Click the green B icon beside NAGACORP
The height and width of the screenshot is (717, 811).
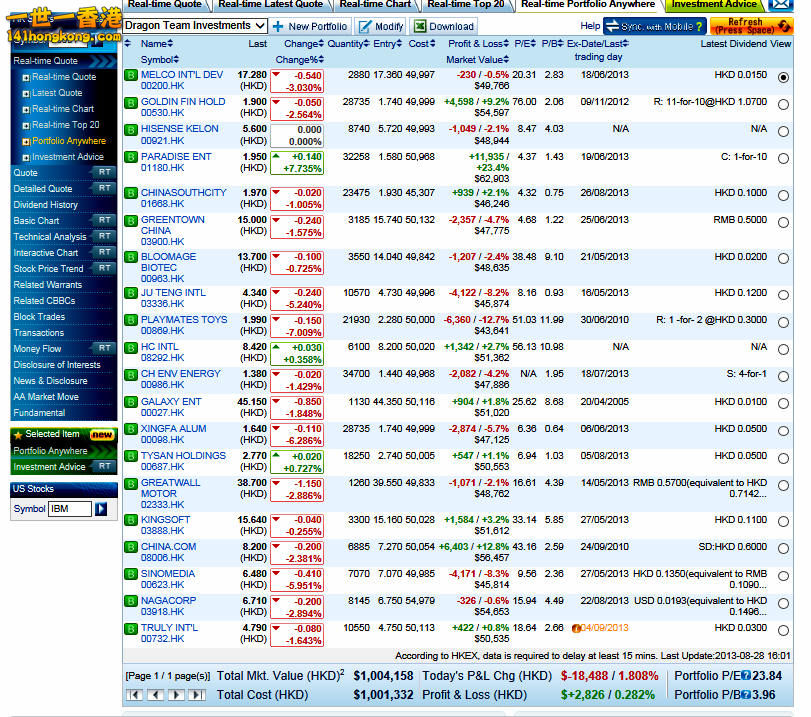(131, 601)
